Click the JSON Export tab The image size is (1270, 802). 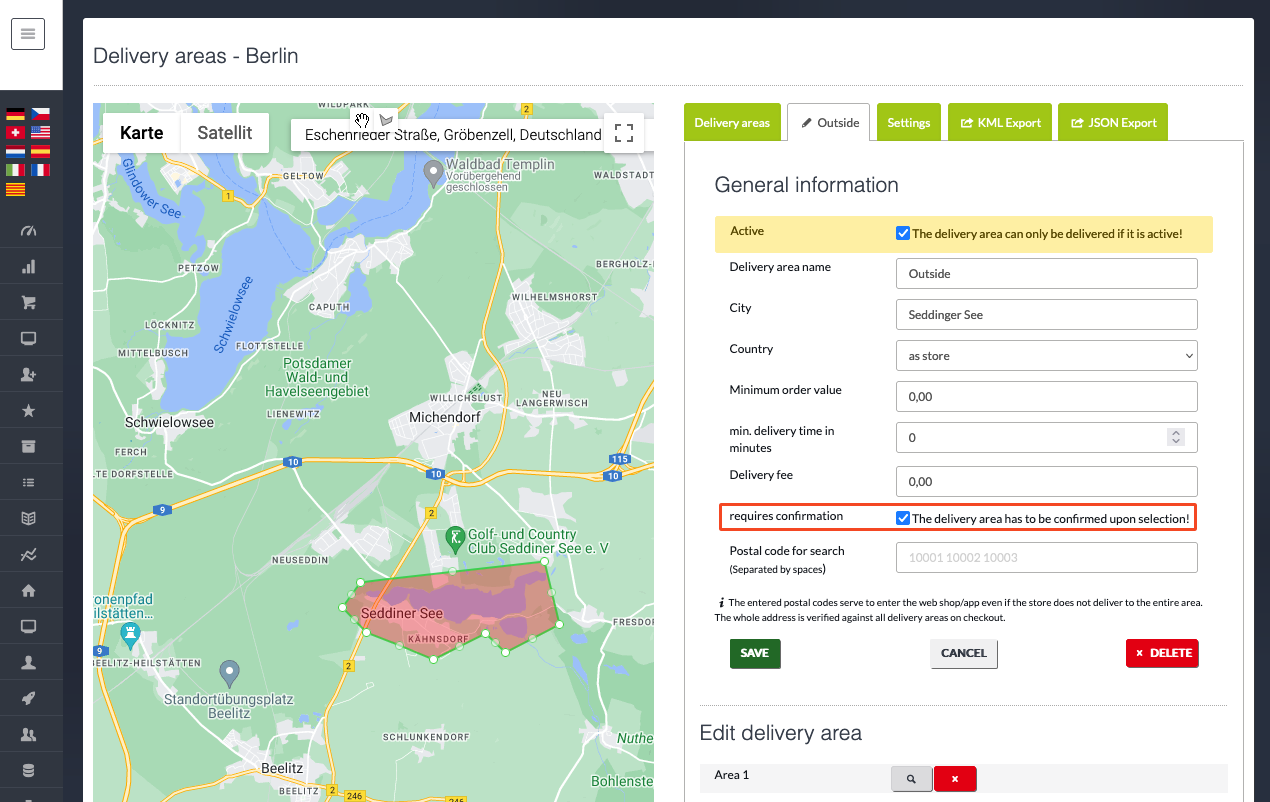pyautogui.click(x=1113, y=122)
